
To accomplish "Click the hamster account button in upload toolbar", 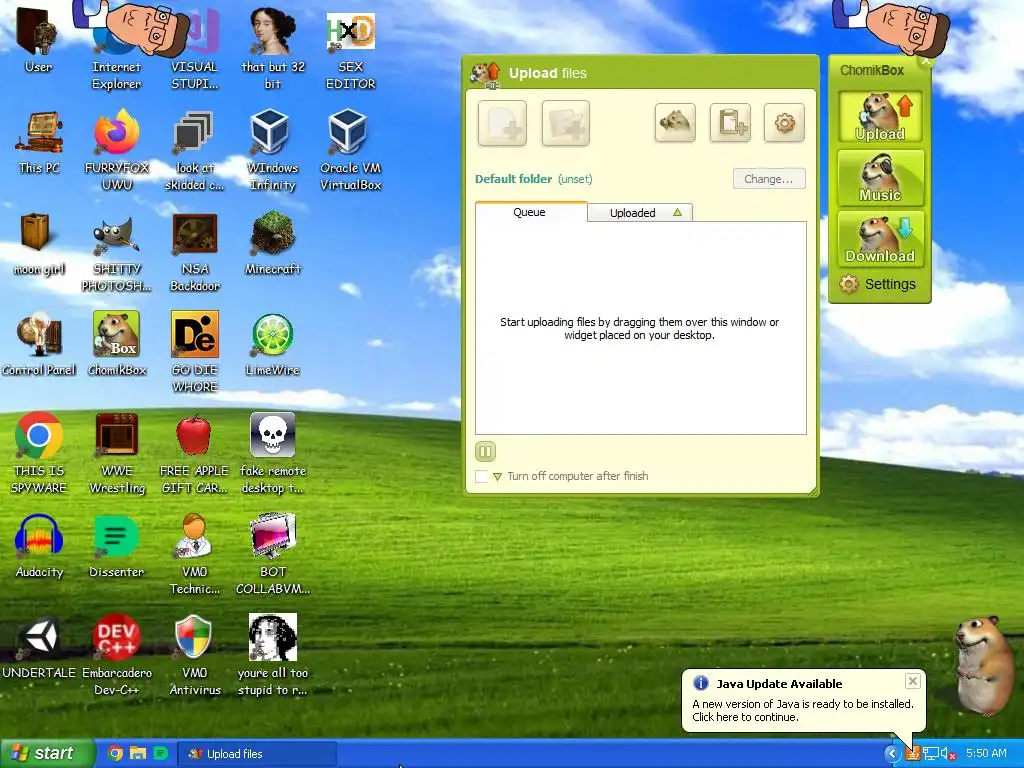I will 675,122.
